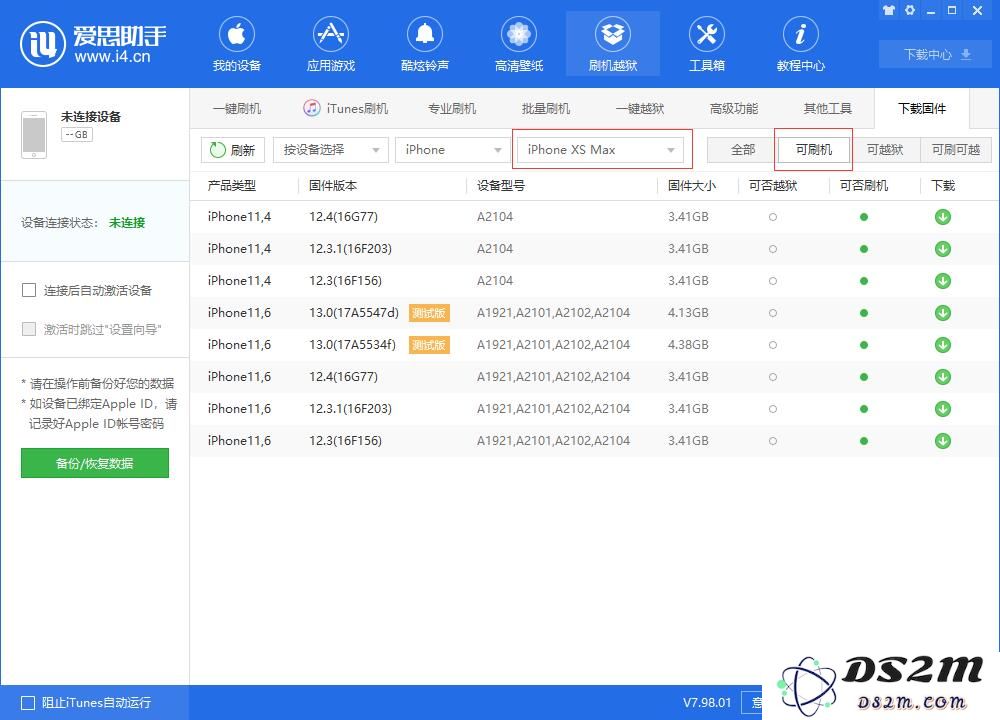Click the green 备份/恢复数据 button

[x=95, y=463]
